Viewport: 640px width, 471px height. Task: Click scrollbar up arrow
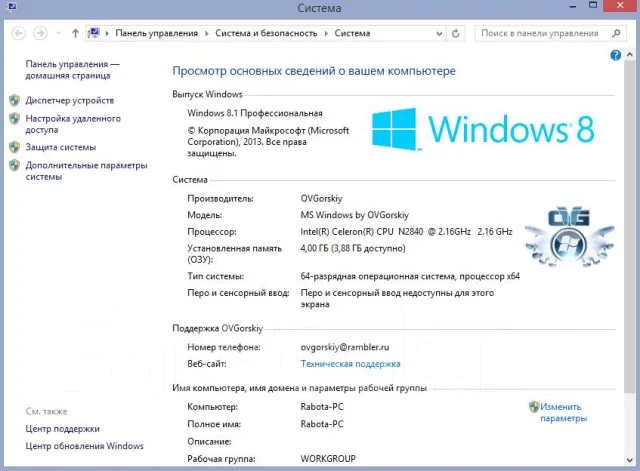pyautogui.click(x=629, y=54)
